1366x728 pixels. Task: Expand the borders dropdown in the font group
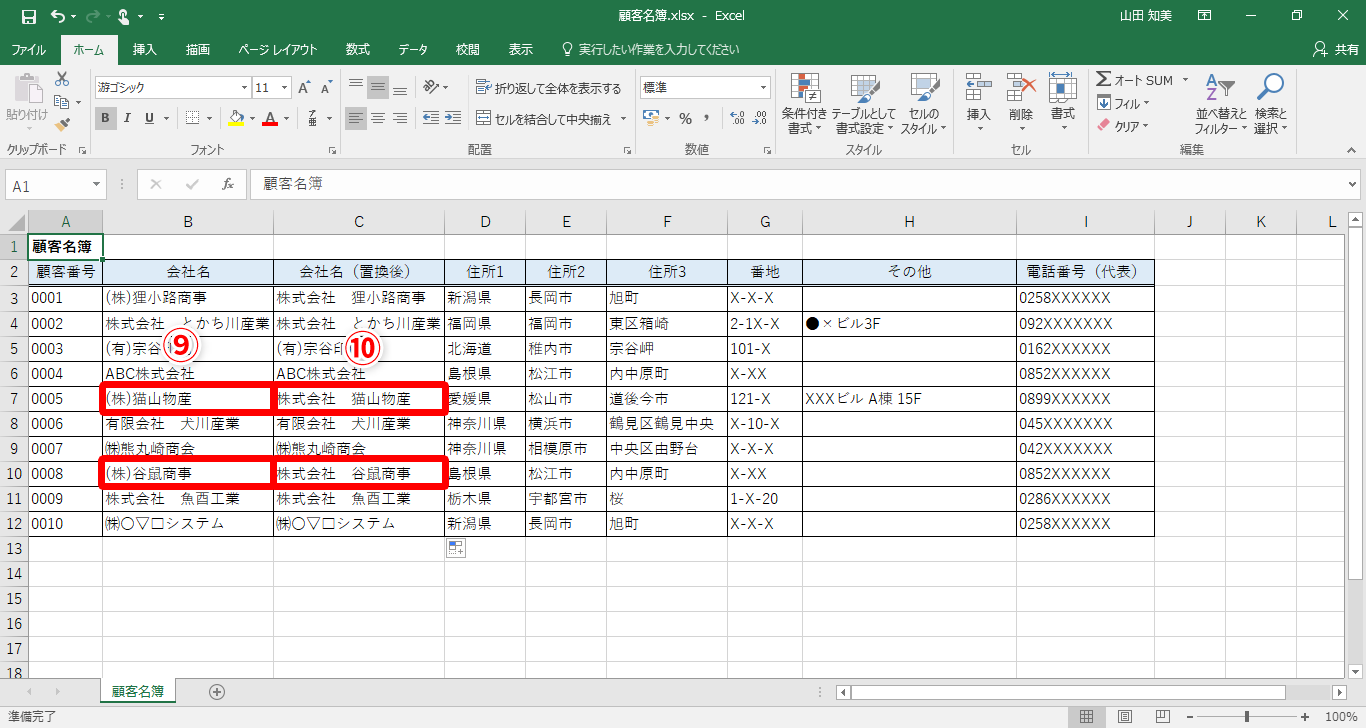pos(208,118)
